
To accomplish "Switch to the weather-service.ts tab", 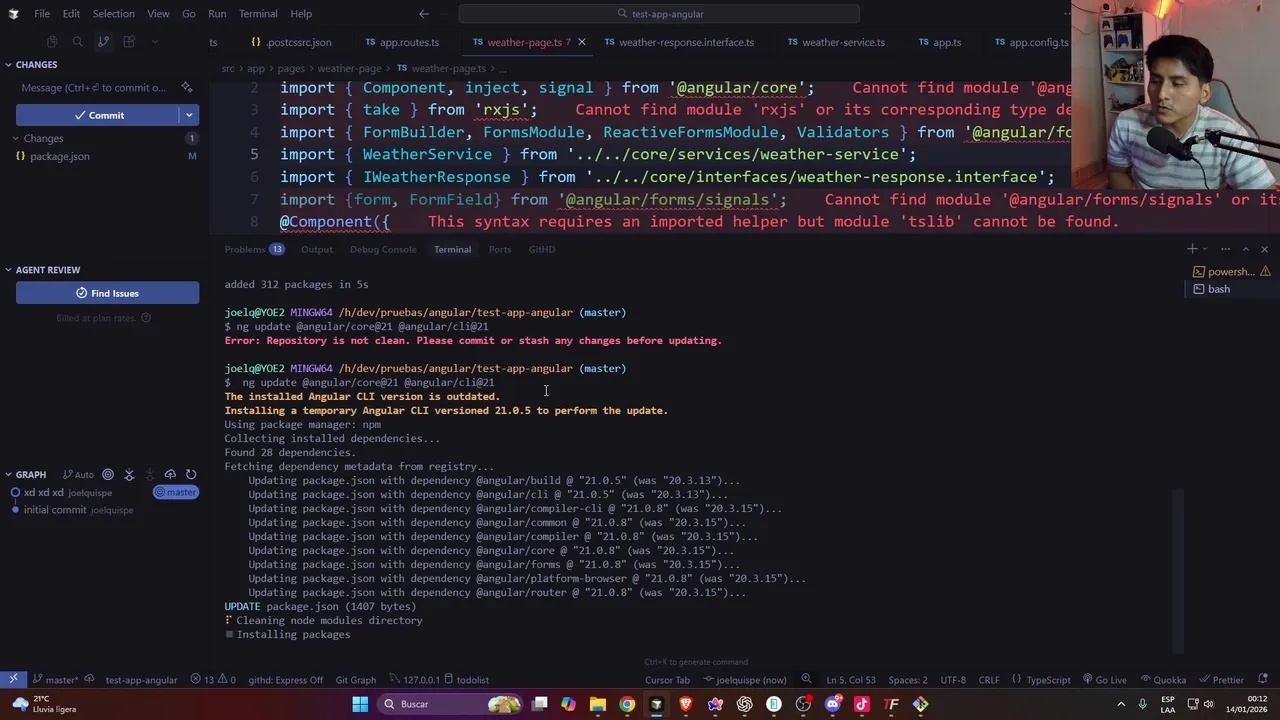I will pos(836,42).
